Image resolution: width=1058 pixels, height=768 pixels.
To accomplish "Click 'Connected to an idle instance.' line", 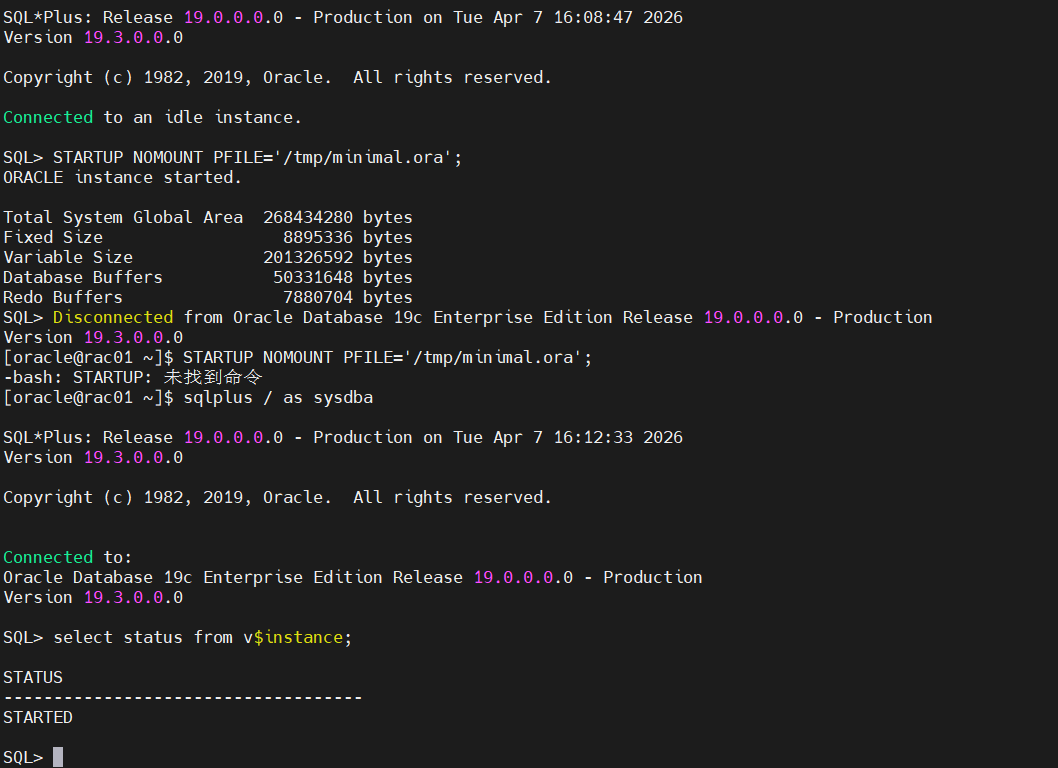I will pos(152,117).
